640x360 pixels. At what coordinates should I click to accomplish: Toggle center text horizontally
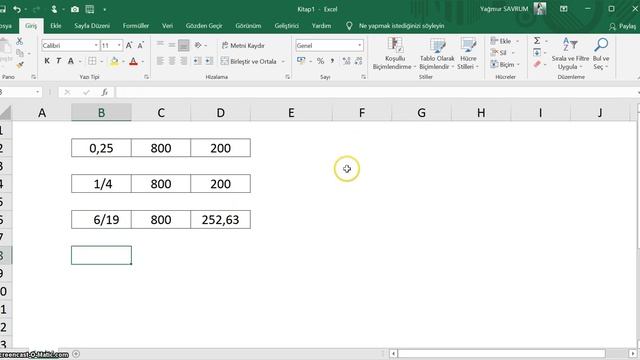click(172, 61)
